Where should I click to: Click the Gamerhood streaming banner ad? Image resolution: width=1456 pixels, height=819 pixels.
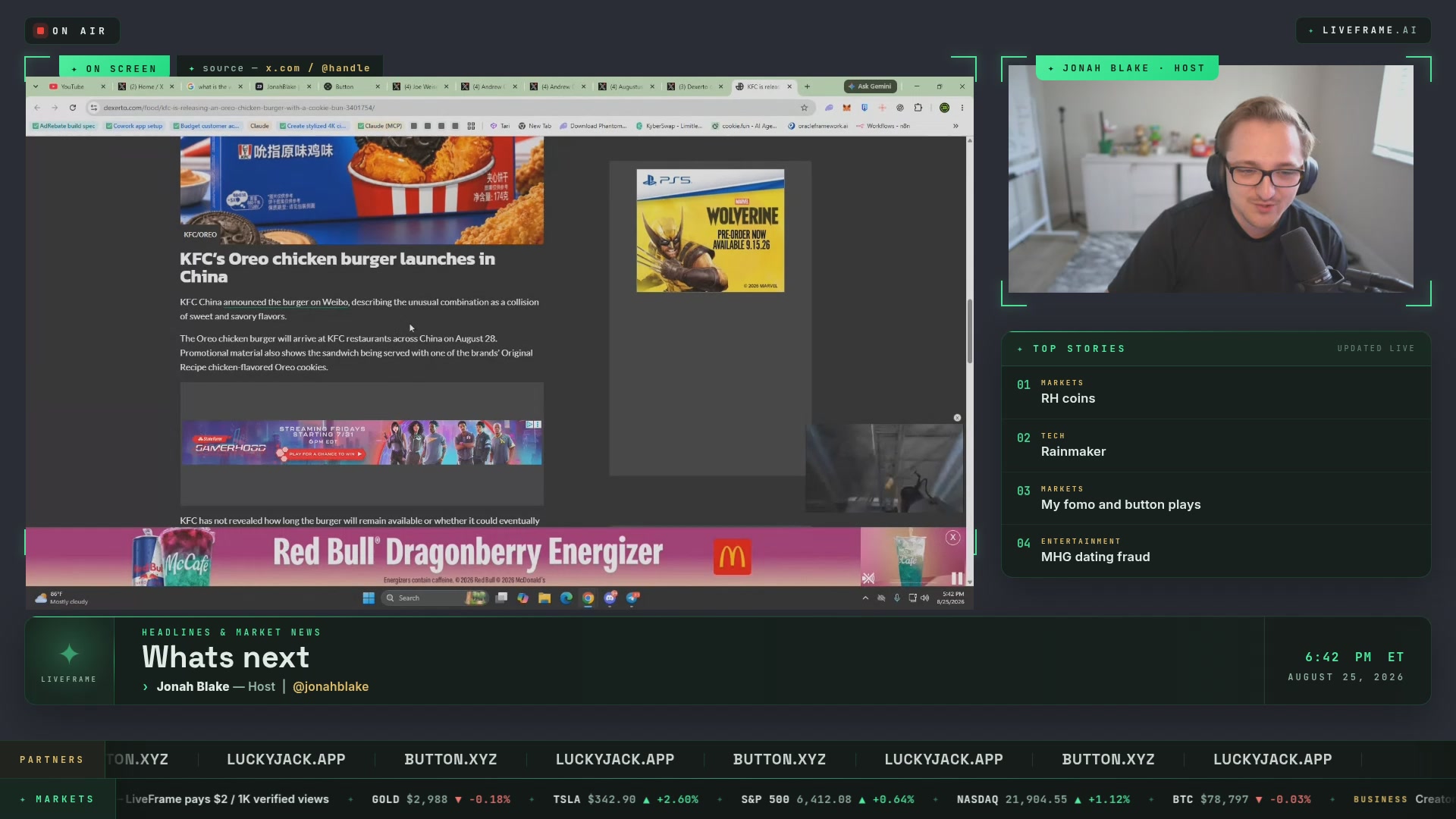tap(362, 442)
